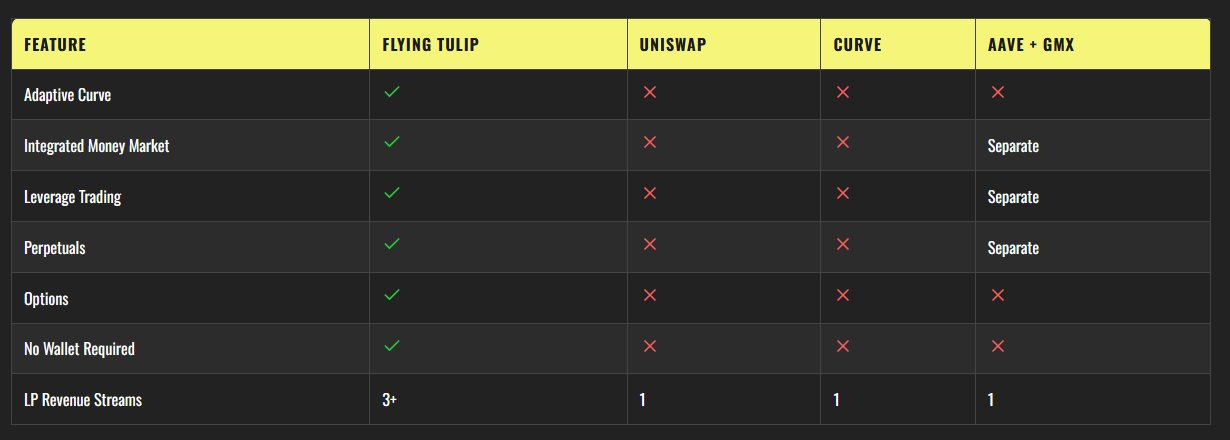Click the Curve Leverage Trading red cross
1230x440 pixels.
click(843, 194)
